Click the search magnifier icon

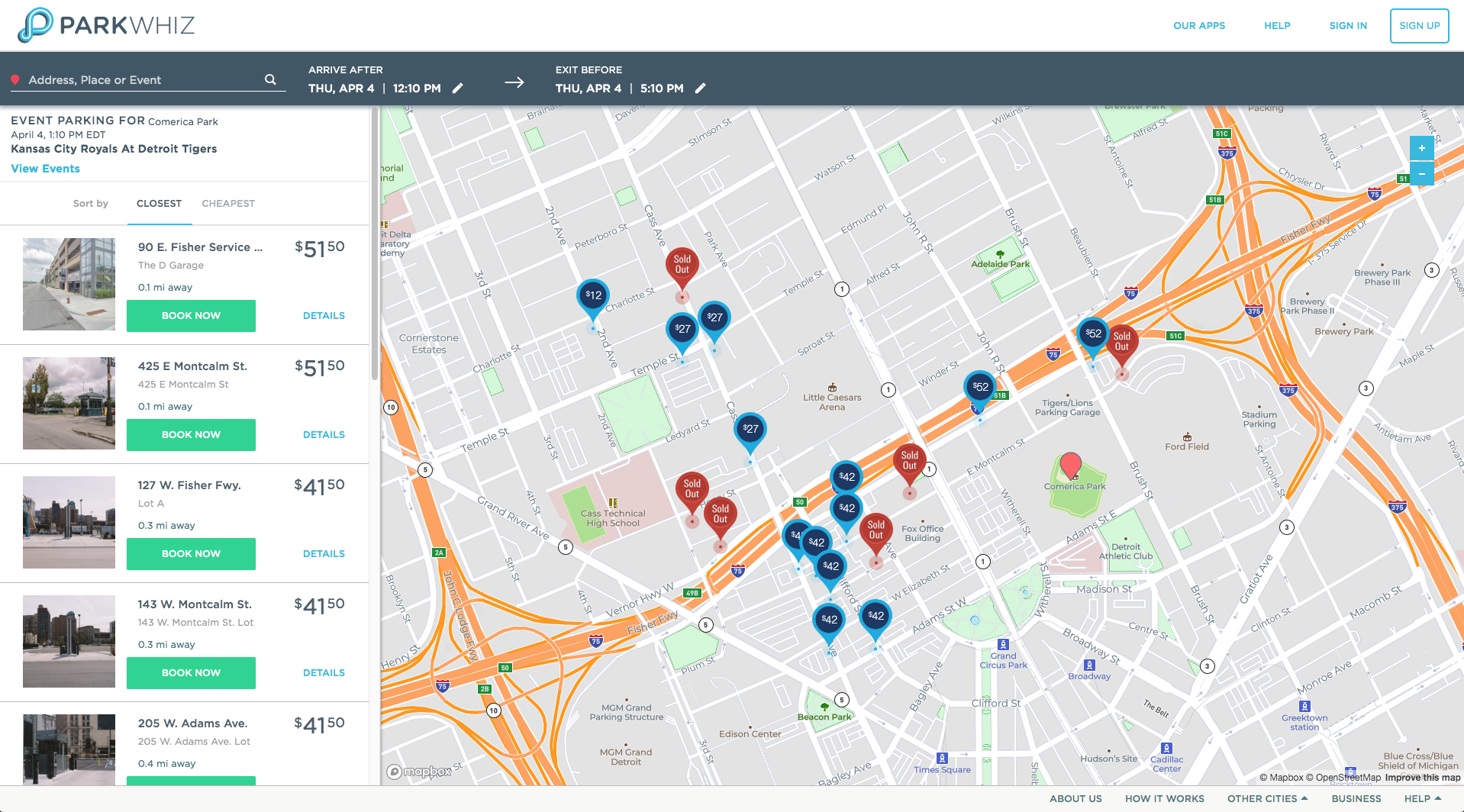tap(270, 79)
